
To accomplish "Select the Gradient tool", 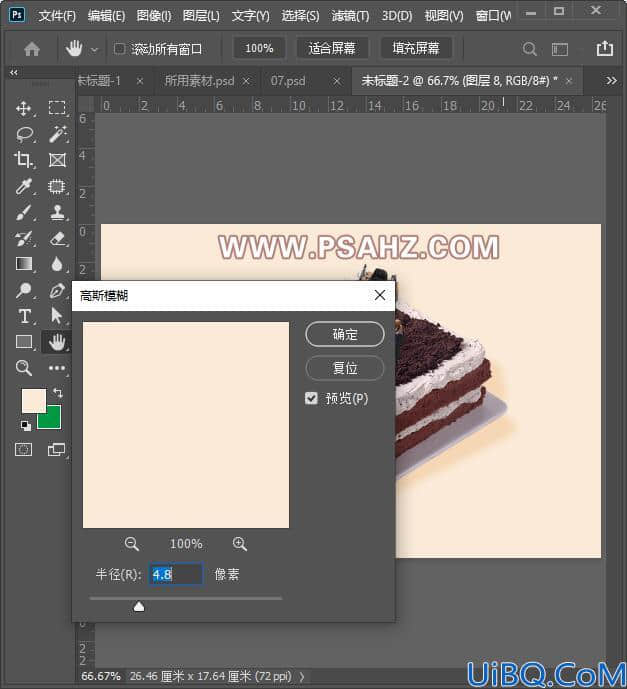I will pos(24,264).
